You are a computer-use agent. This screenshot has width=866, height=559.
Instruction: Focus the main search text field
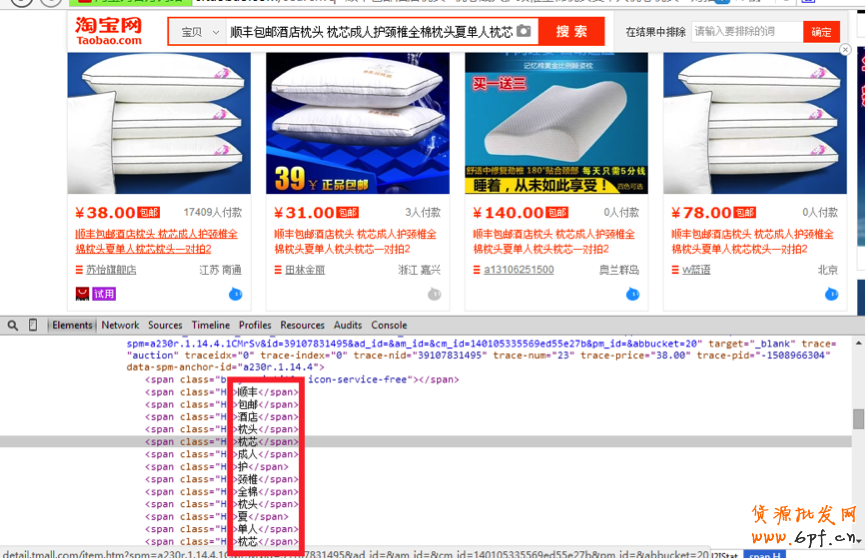pyautogui.click(x=371, y=32)
